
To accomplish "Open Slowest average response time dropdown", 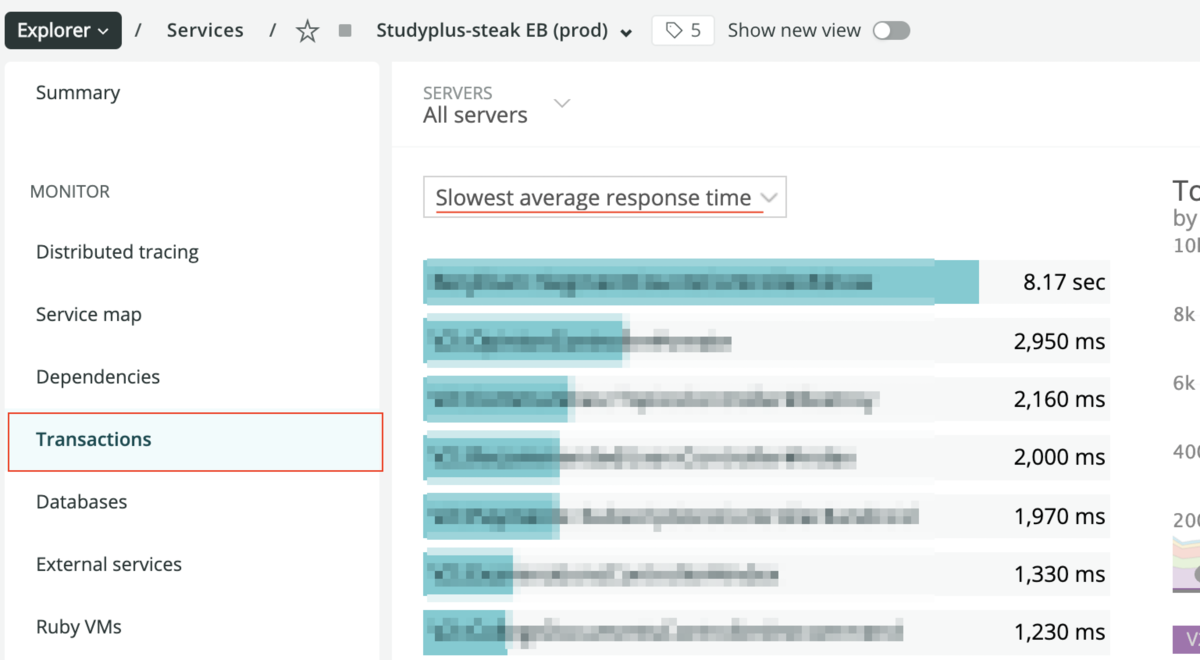I will (x=604, y=197).
